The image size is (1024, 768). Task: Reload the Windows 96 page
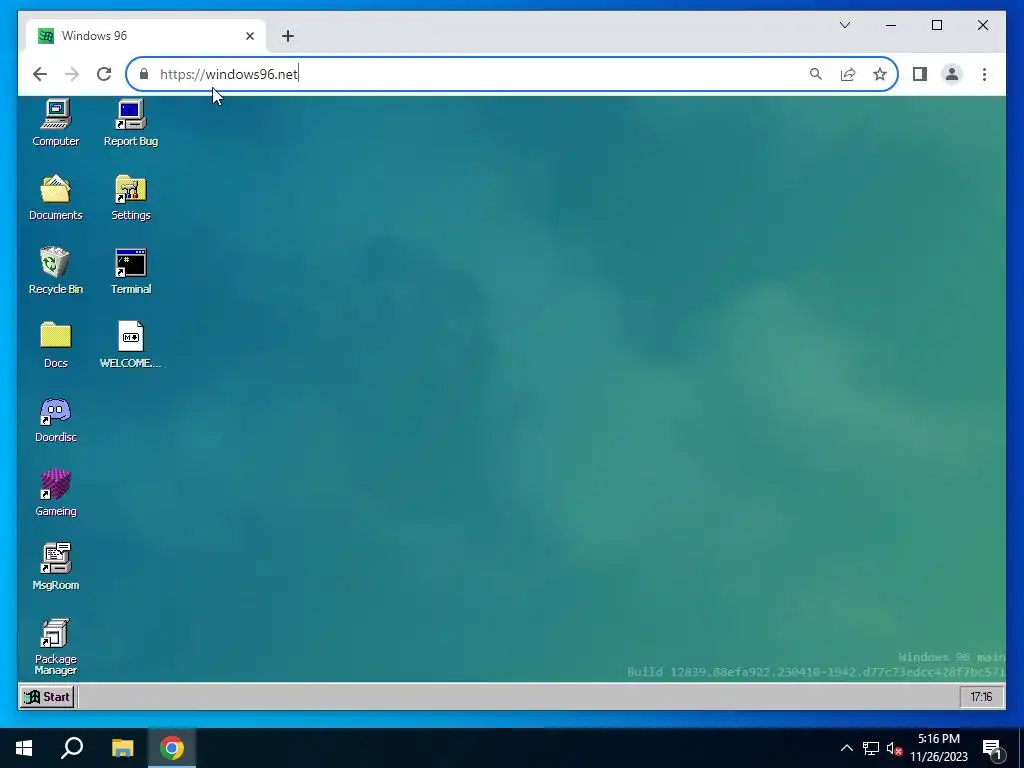pyautogui.click(x=104, y=74)
